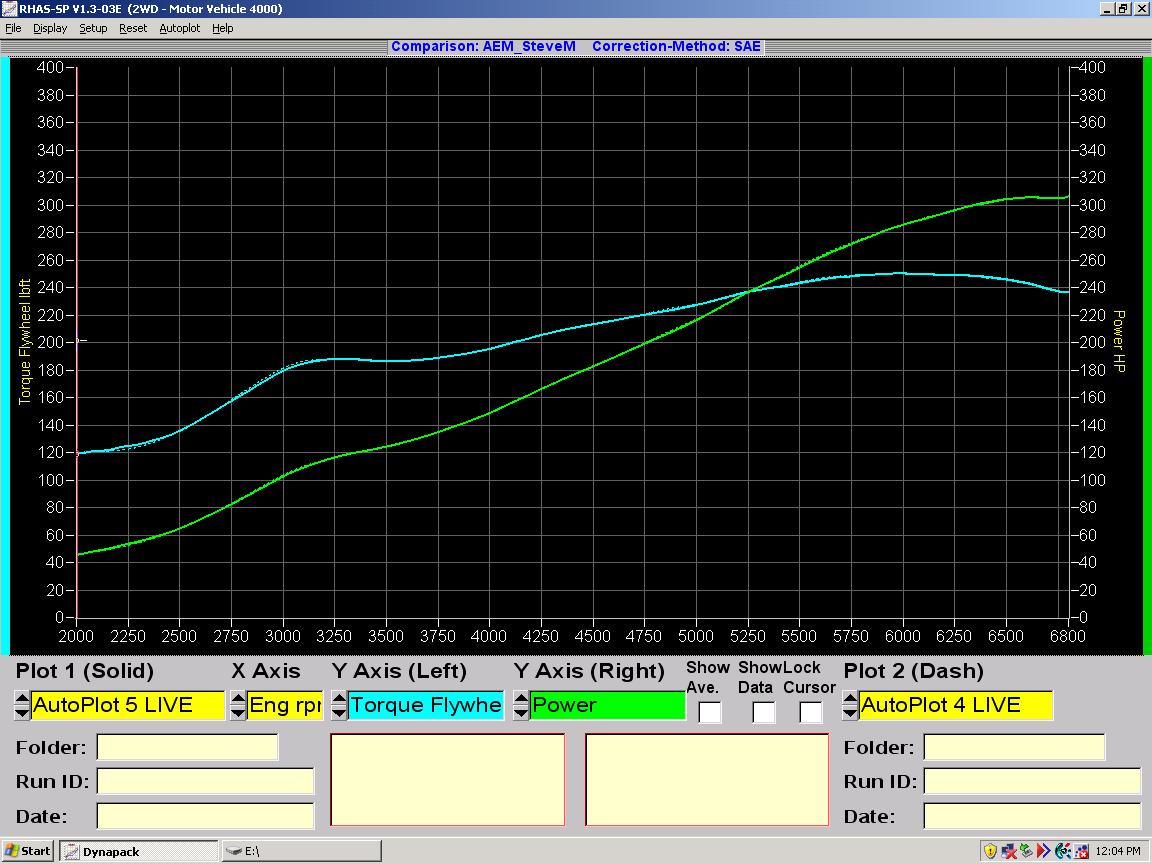This screenshot has width=1152, height=864.
Task: Open the Setup menu
Action: (93, 28)
